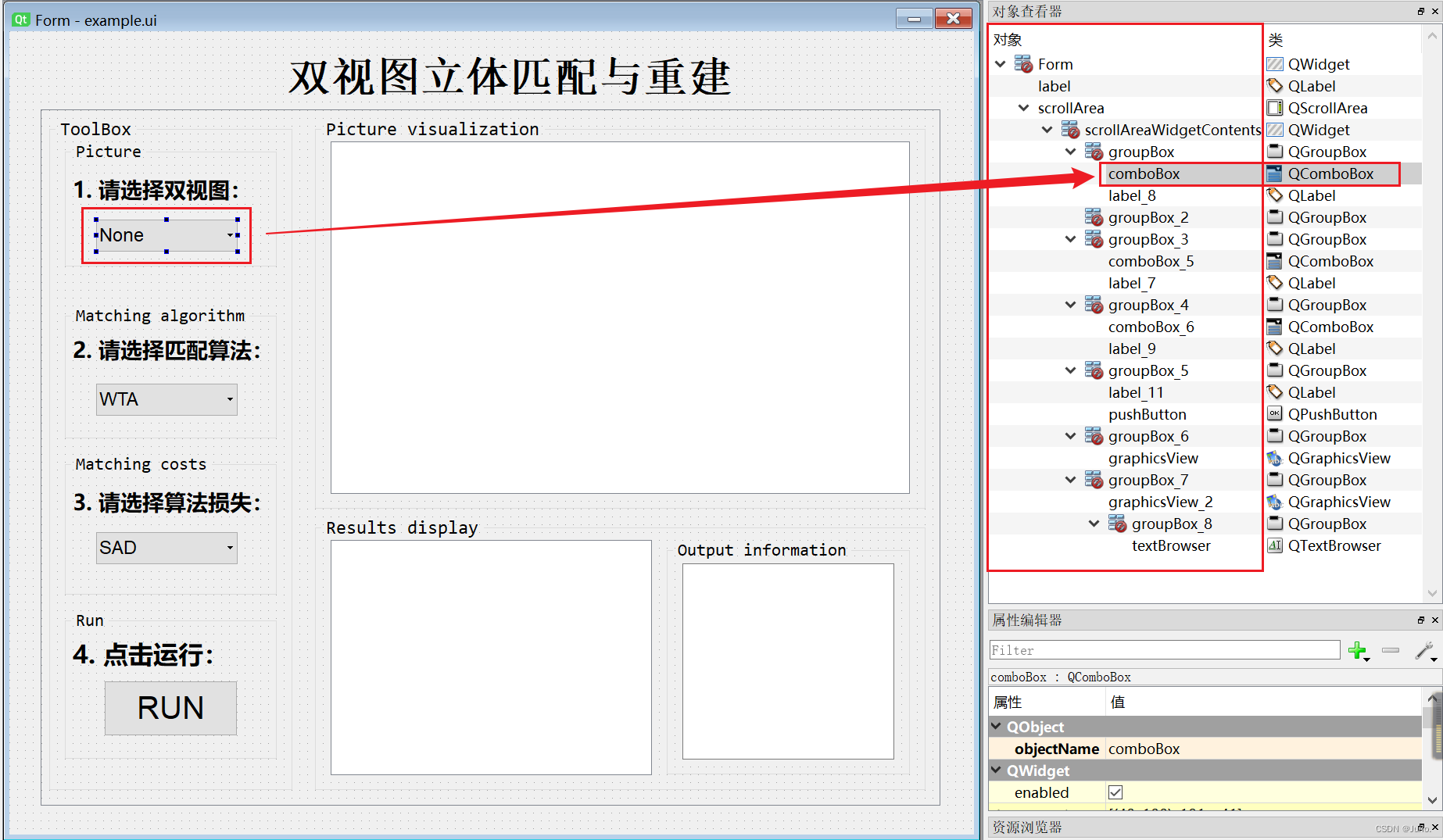The width and height of the screenshot is (1443, 840).
Task: Click QGraphicsView icon in graphicsView row
Action: tap(1275, 458)
